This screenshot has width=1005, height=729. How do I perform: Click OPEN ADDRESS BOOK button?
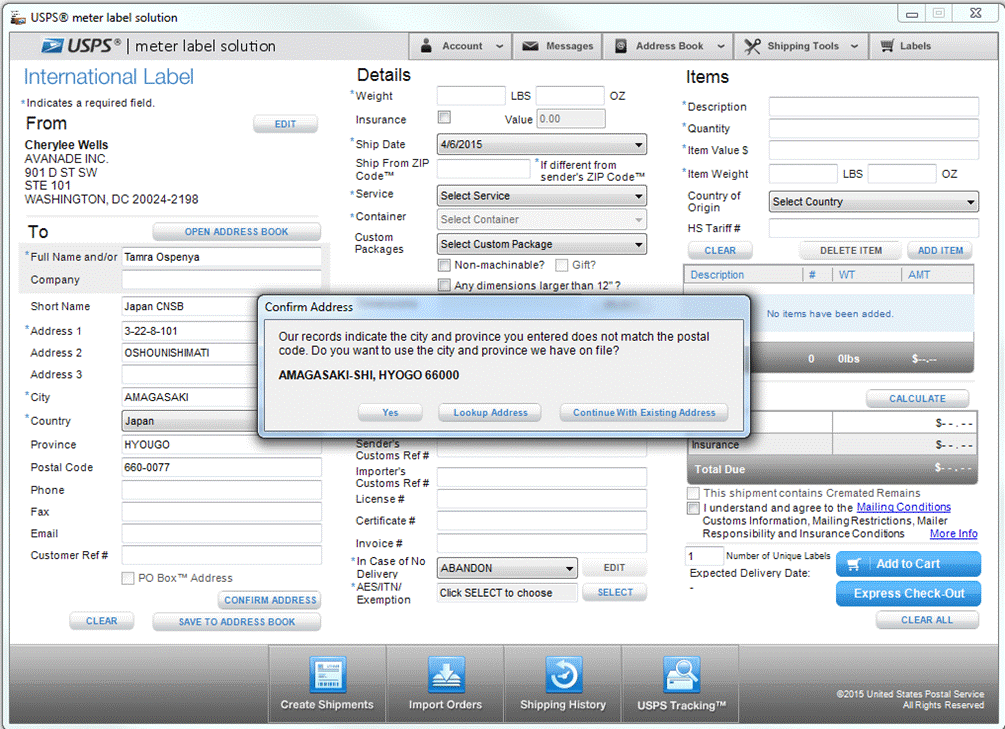coord(237,231)
